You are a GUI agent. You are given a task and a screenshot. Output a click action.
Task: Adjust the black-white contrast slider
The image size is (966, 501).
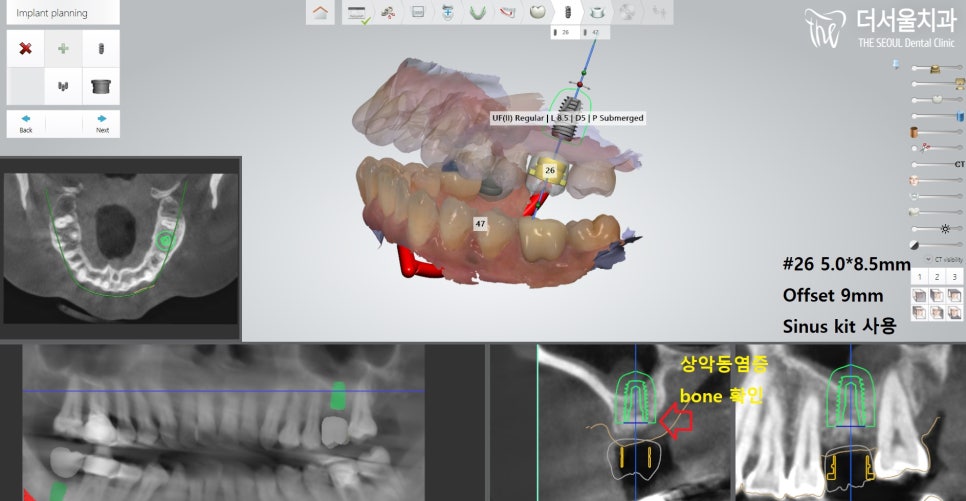(x=914, y=245)
